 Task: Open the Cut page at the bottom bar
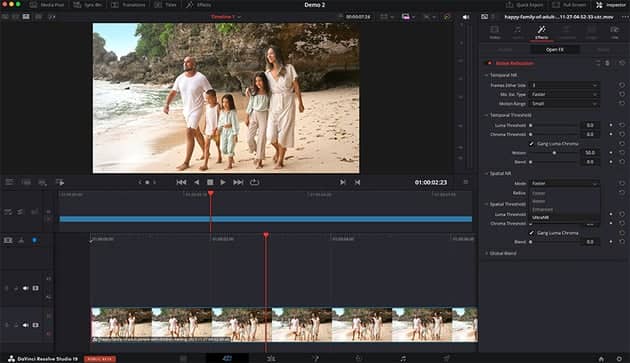[227, 358]
